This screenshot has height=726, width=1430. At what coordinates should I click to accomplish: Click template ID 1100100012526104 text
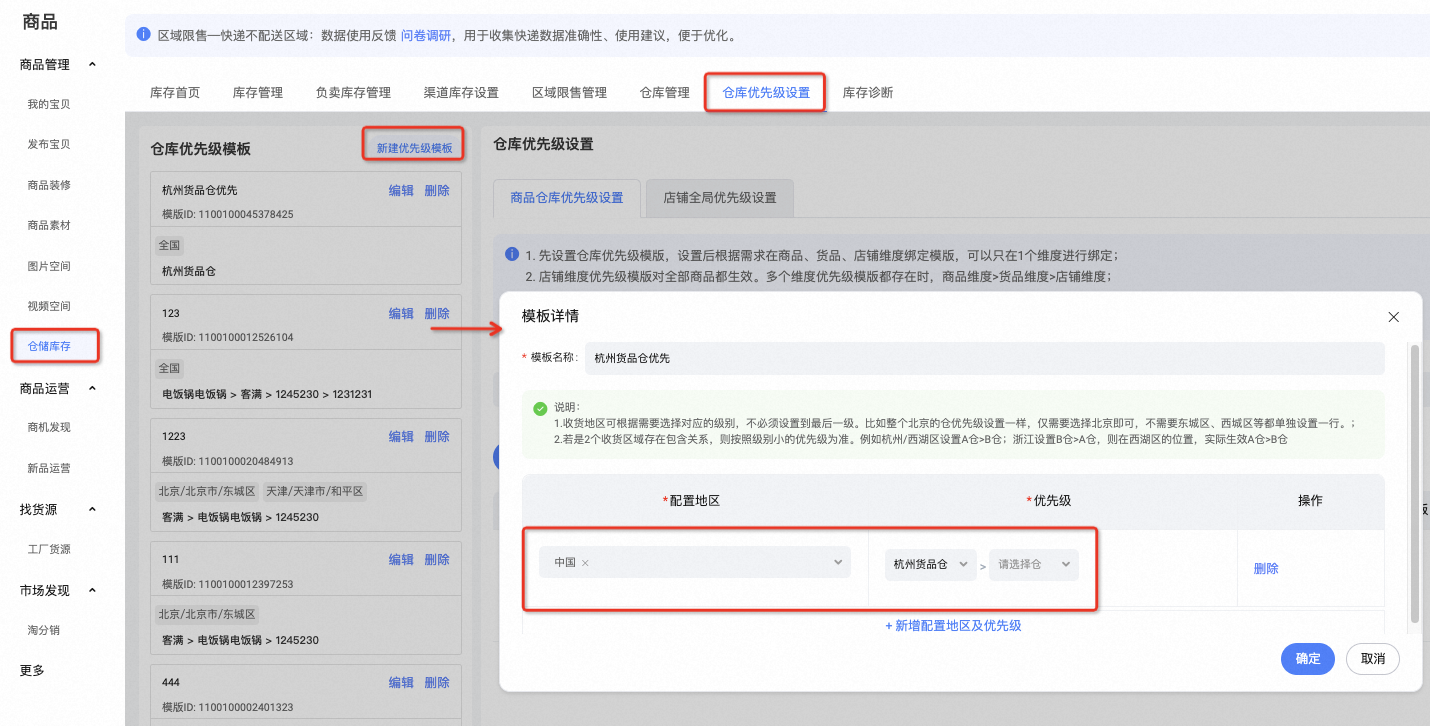coord(228,337)
